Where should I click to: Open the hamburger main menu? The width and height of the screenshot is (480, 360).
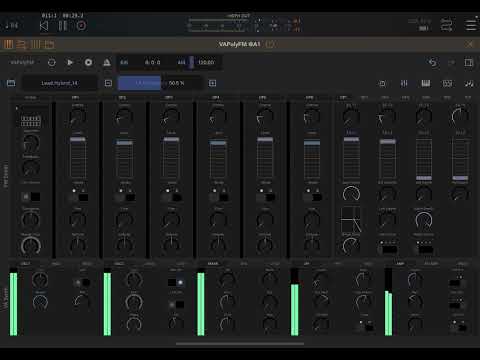471,25
